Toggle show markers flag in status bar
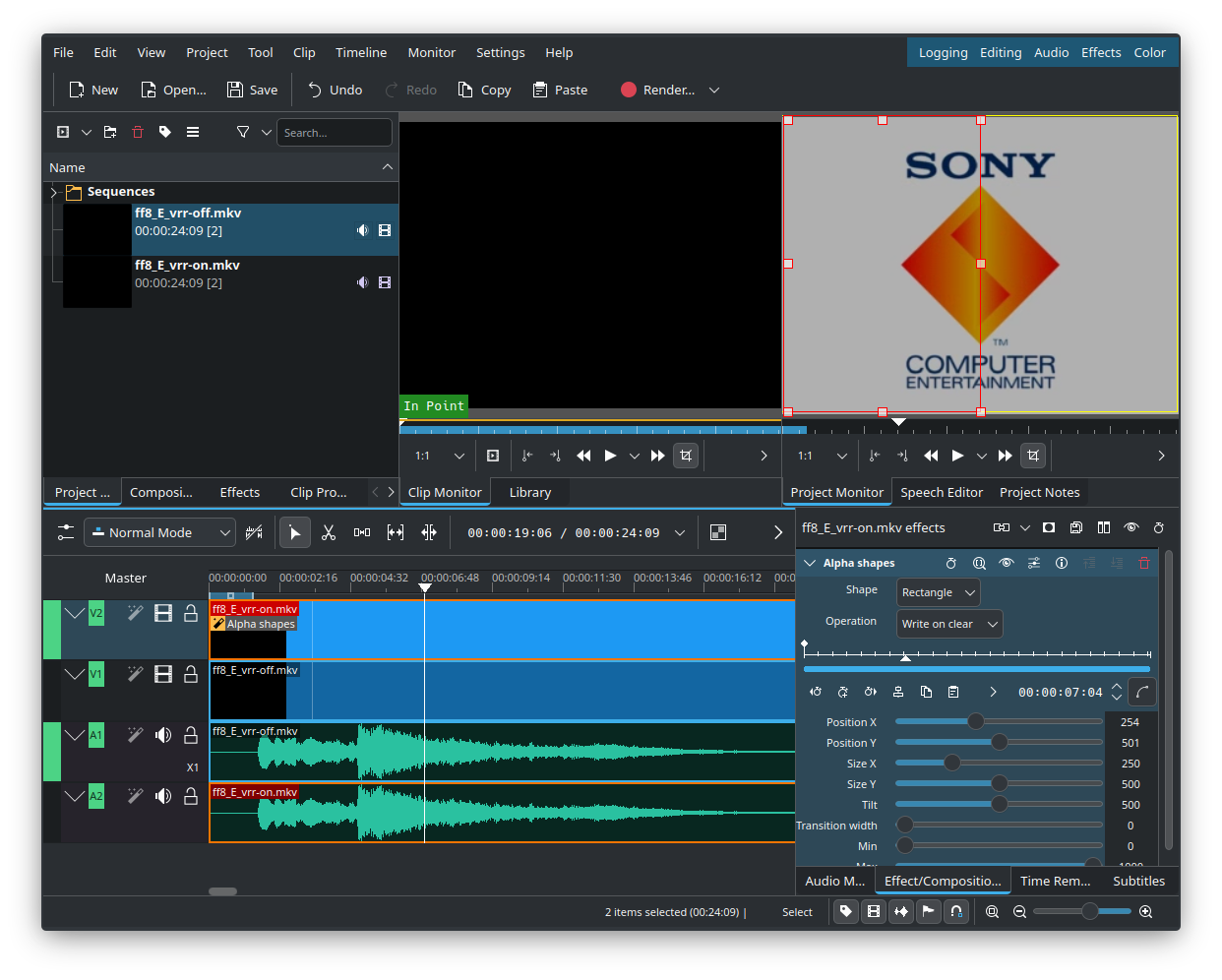 click(x=929, y=912)
